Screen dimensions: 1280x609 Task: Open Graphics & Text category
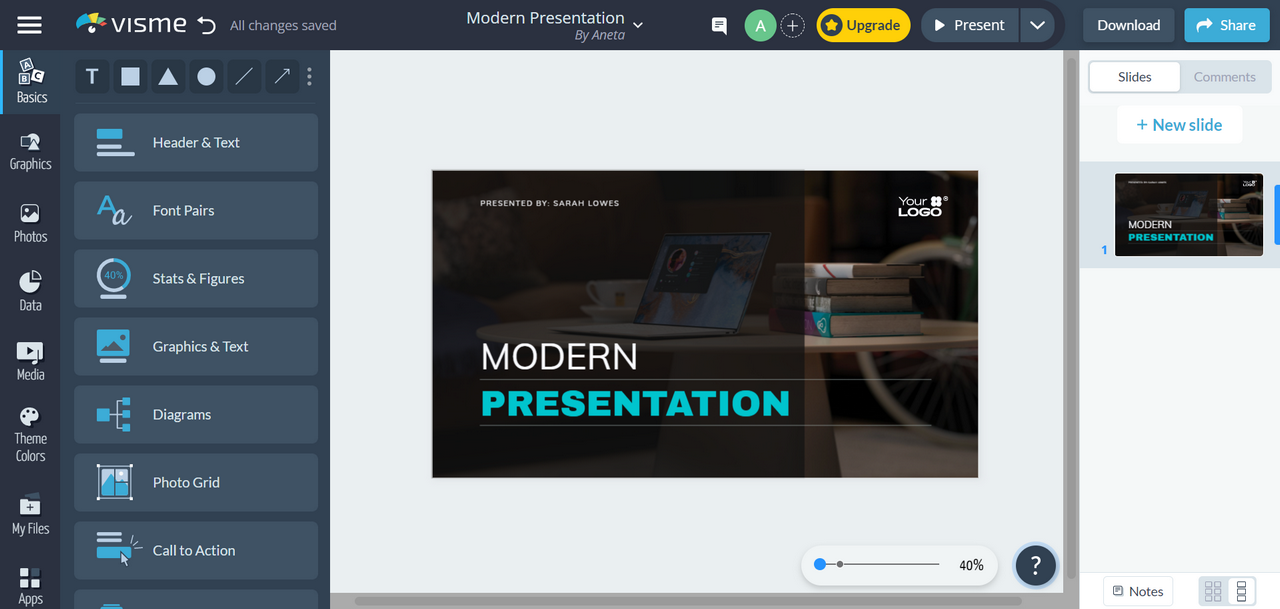click(x=196, y=346)
